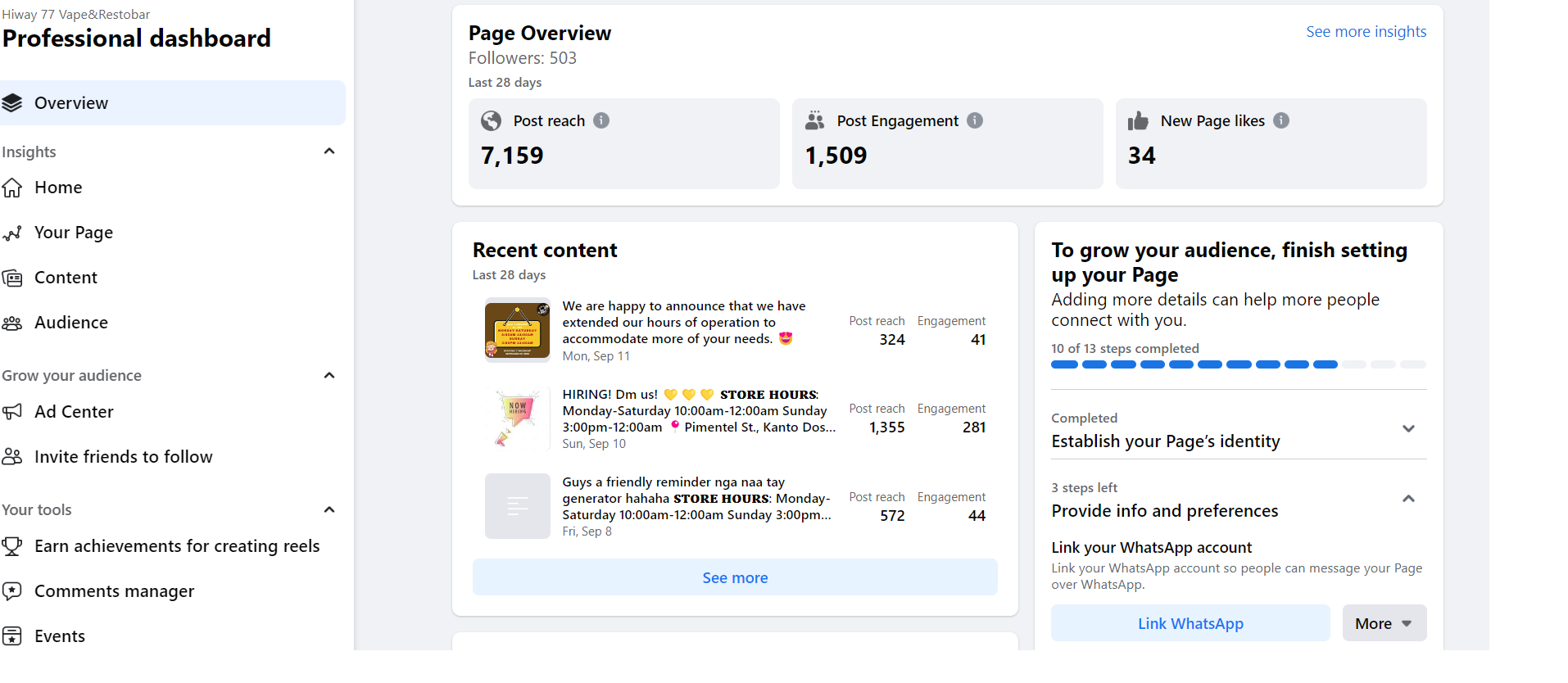The height and width of the screenshot is (683, 1568).
Task: Click the Post reach info icon
Action: tap(601, 120)
